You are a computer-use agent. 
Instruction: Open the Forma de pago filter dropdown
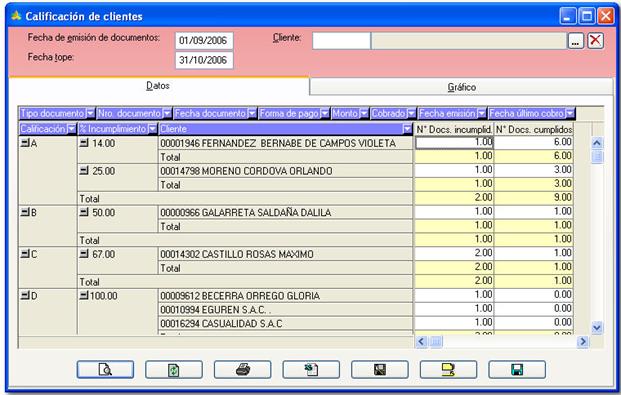coord(325,114)
